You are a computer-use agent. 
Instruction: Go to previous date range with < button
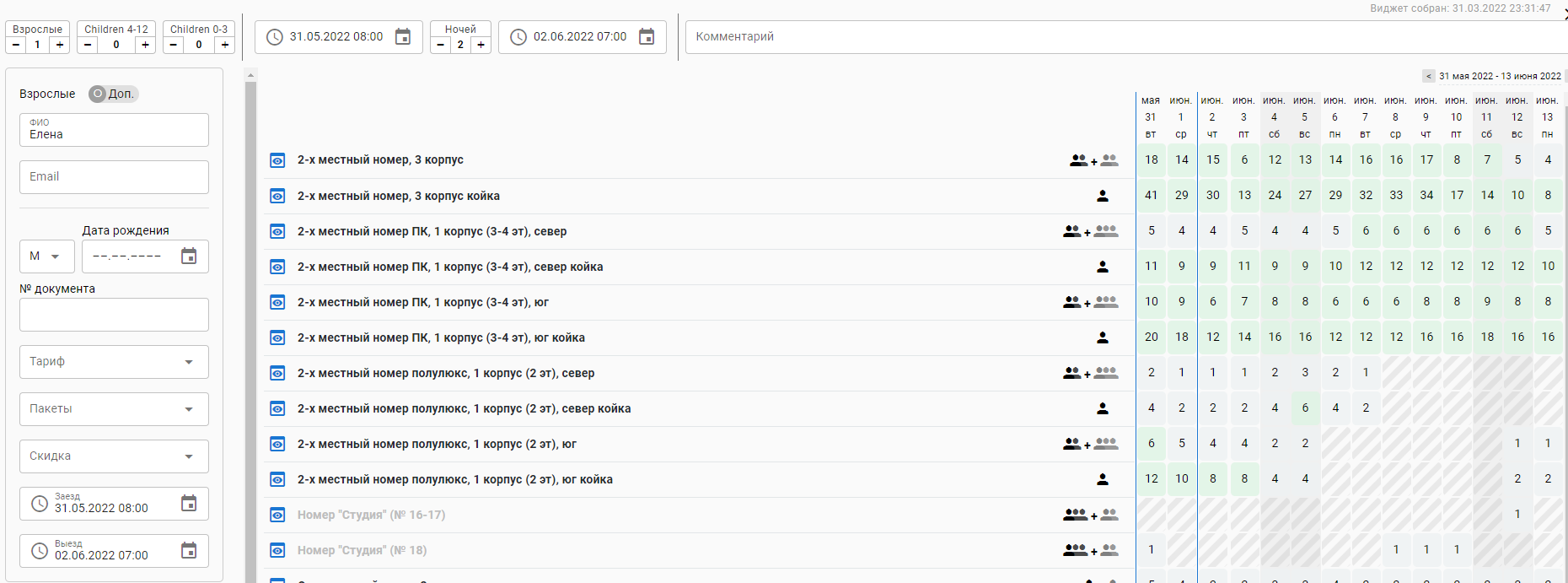pos(1428,76)
